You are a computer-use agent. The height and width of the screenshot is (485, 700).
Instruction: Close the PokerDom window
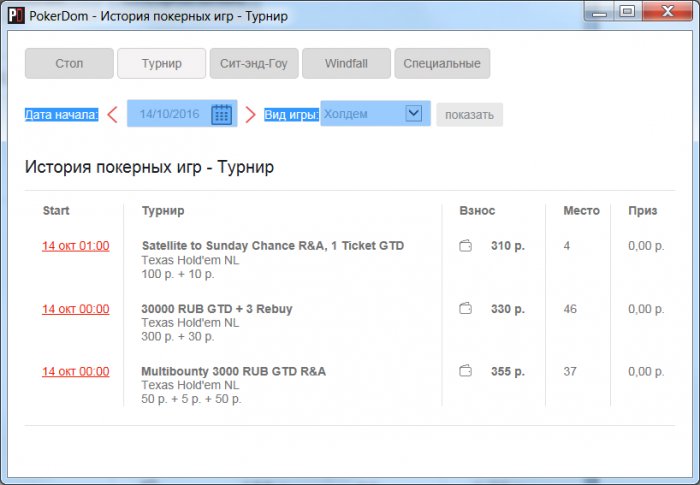click(x=667, y=11)
